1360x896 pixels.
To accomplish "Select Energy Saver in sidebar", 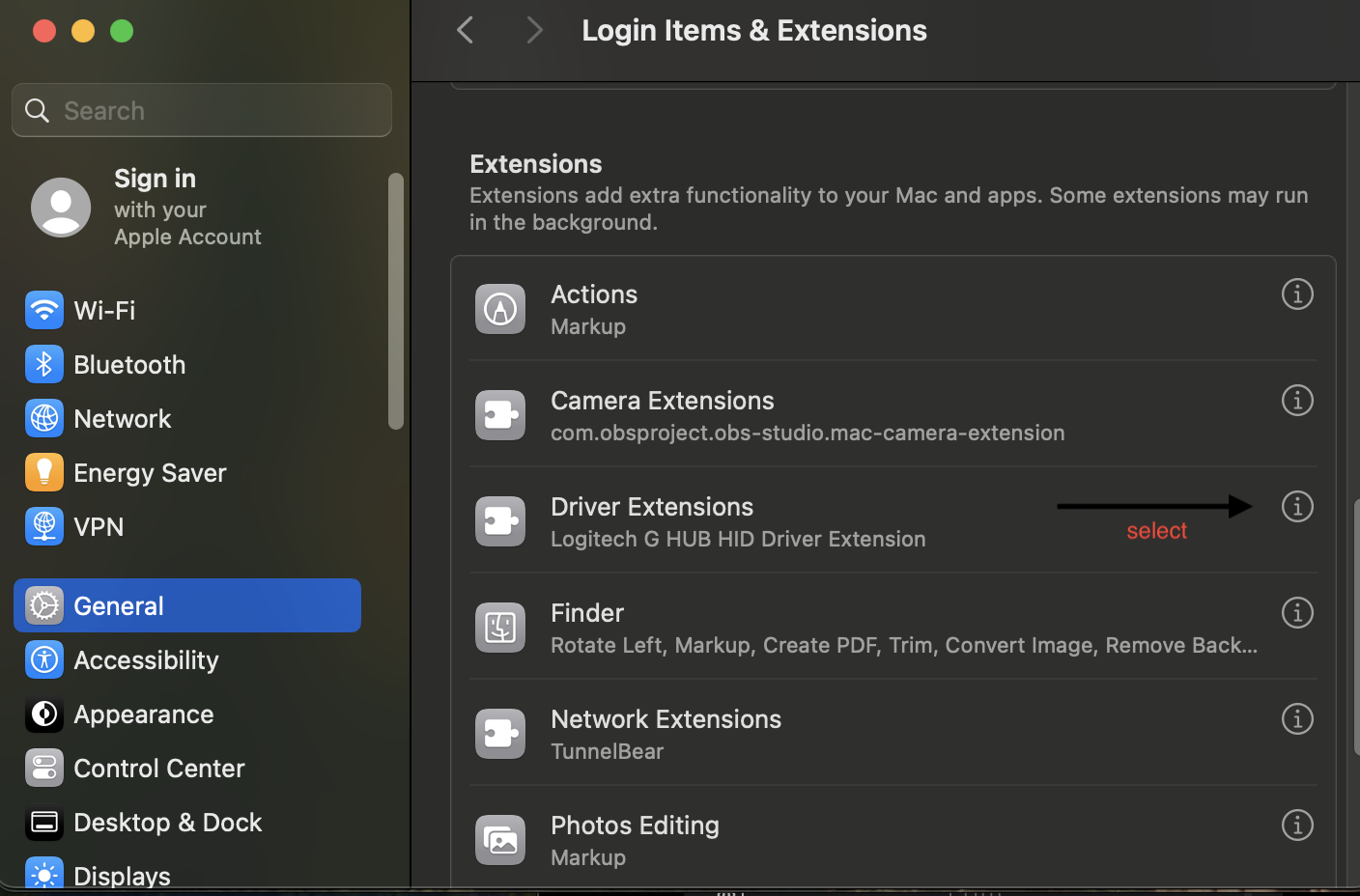I will click(150, 473).
